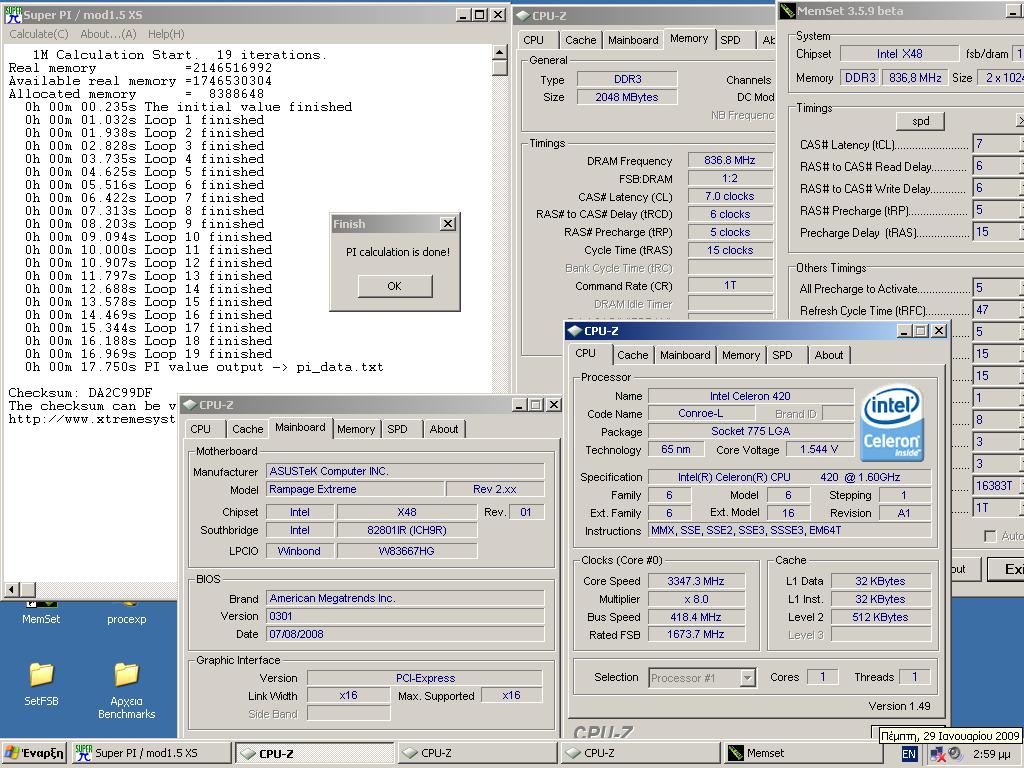Screen dimensions: 1024x768
Task: Open the Selection Processor #1 dropdown
Action: pyautogui.click(x=702, y=678)
